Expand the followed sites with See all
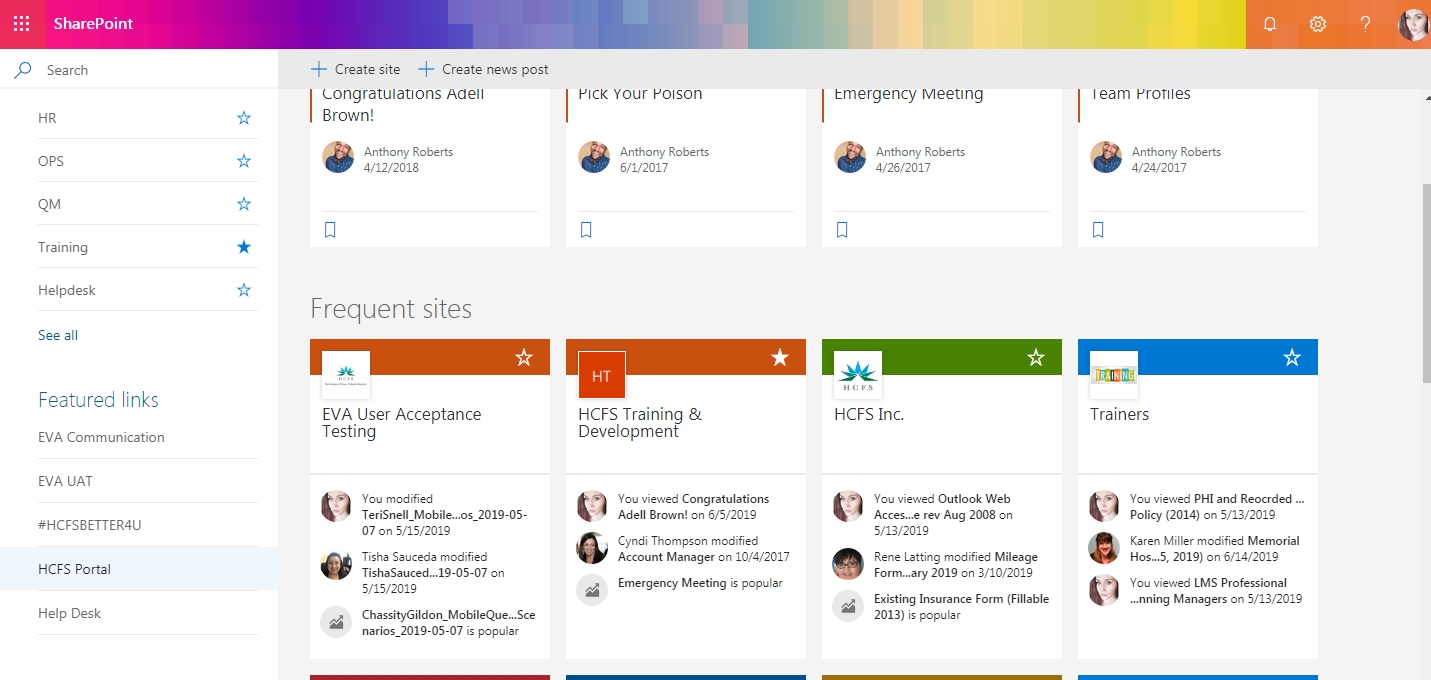1431x680 pixels. [58, 335]
